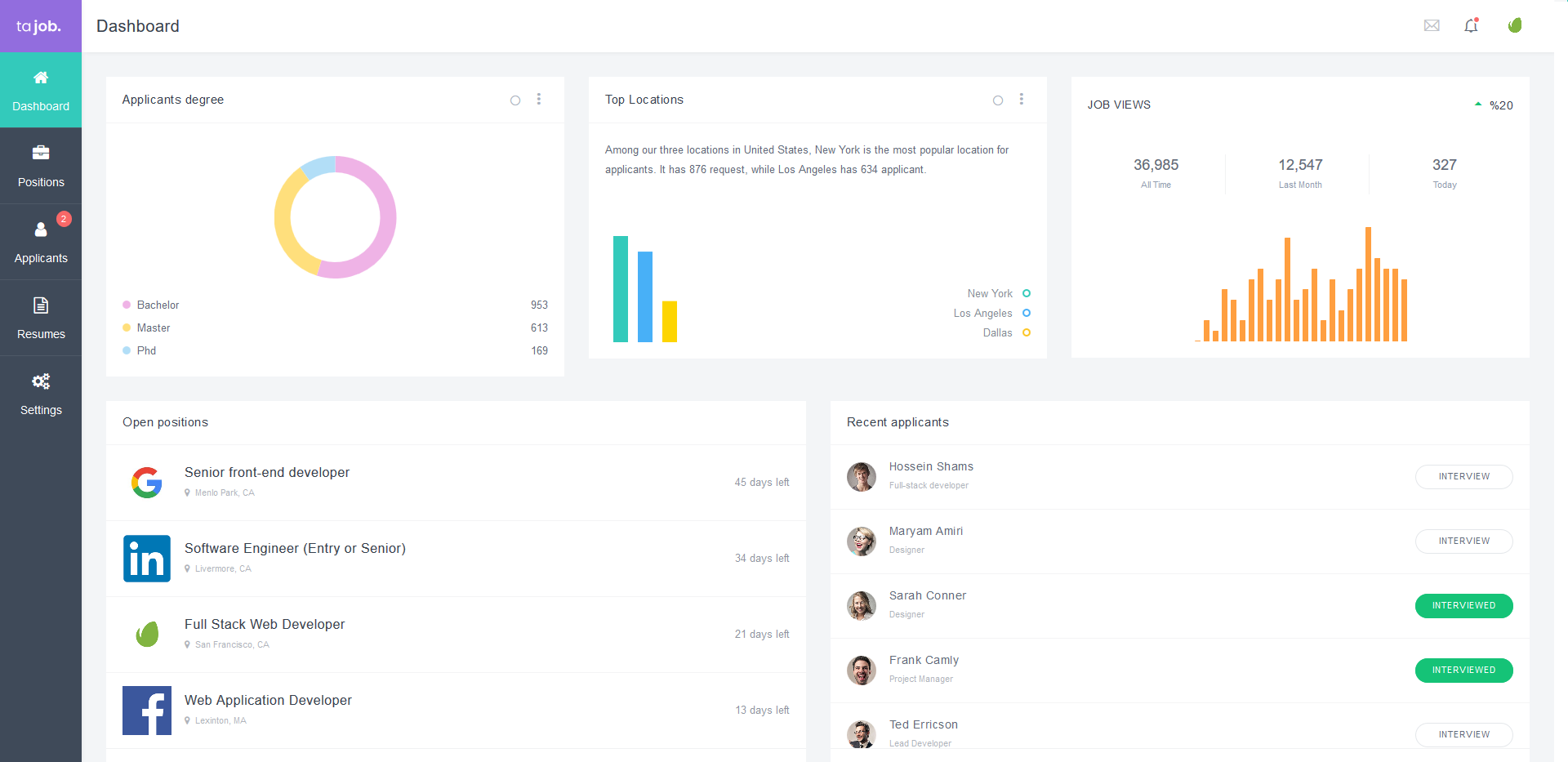The width and height of the screenshot is (1568, 762).
Task: Open the three-dot menu in Top Locations
Action: (x=1022, y=100)
